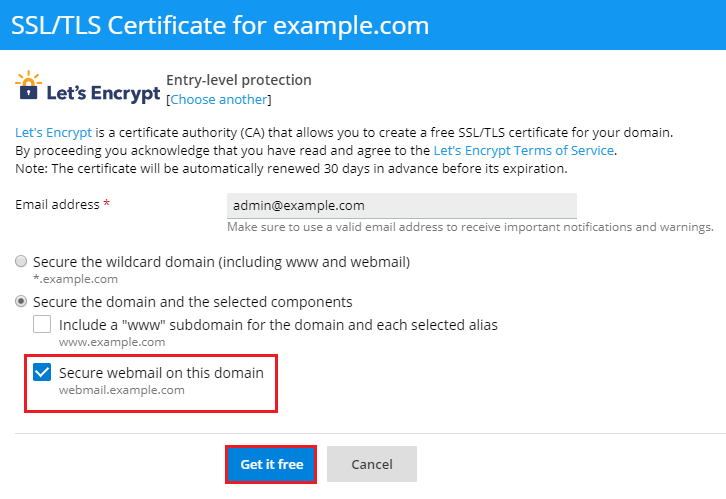Screen dimensions: 726x499
Task: Open Let's Encrypt Terms of Service link
Action: pyautogui.click(x=524, y=150)
